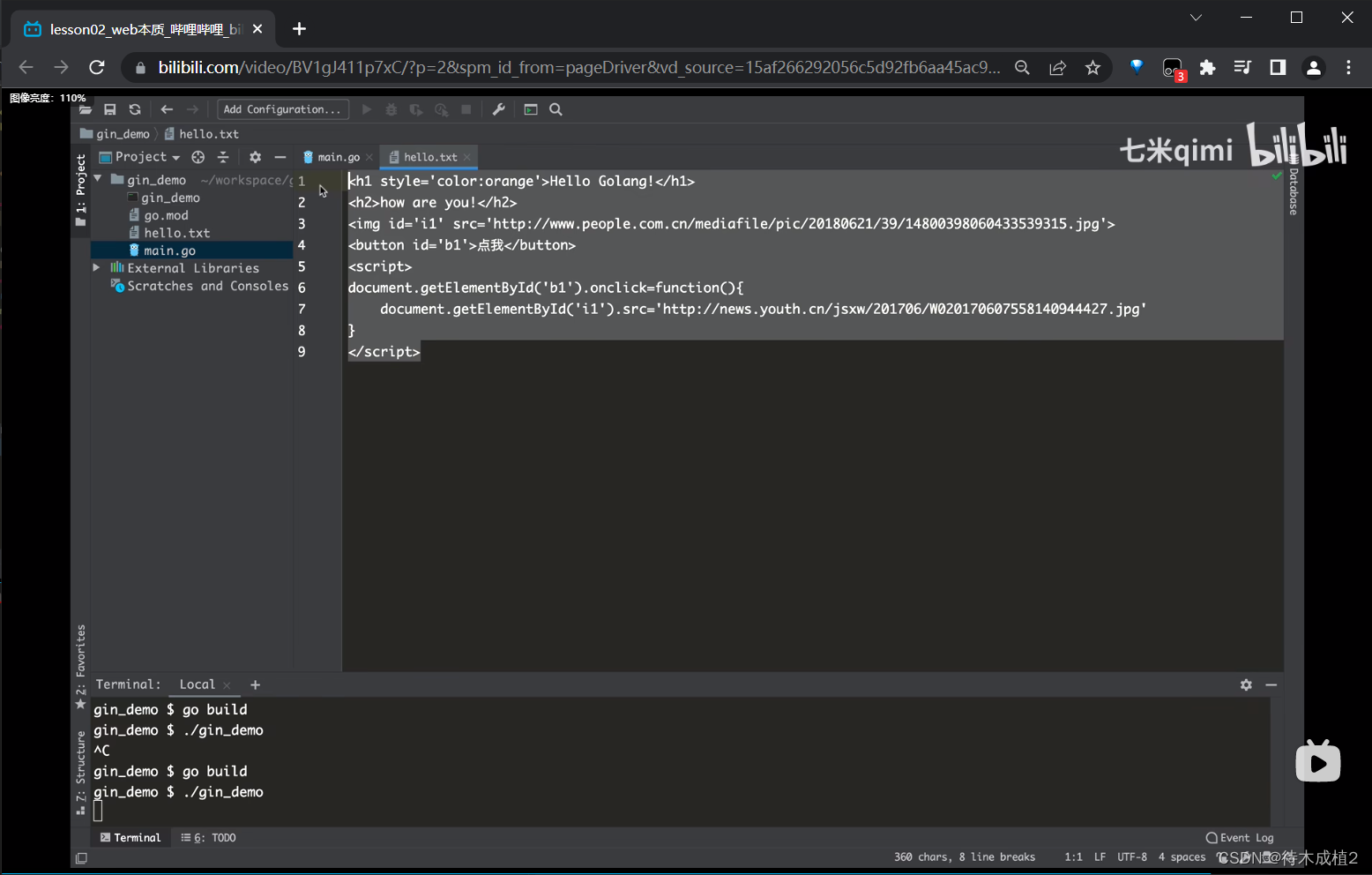Switch to the hello.txt editor tab
Screen dimensions: 1372x875
pos(430,157)
